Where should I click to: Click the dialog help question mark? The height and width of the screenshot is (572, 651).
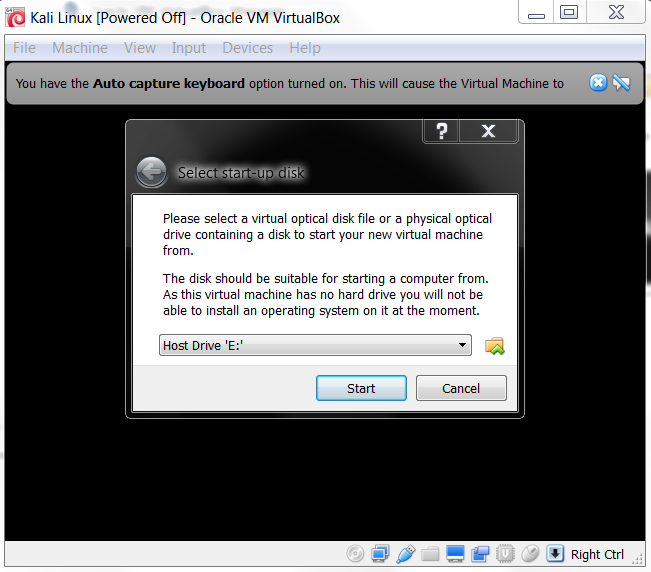[x=441, y=131]
